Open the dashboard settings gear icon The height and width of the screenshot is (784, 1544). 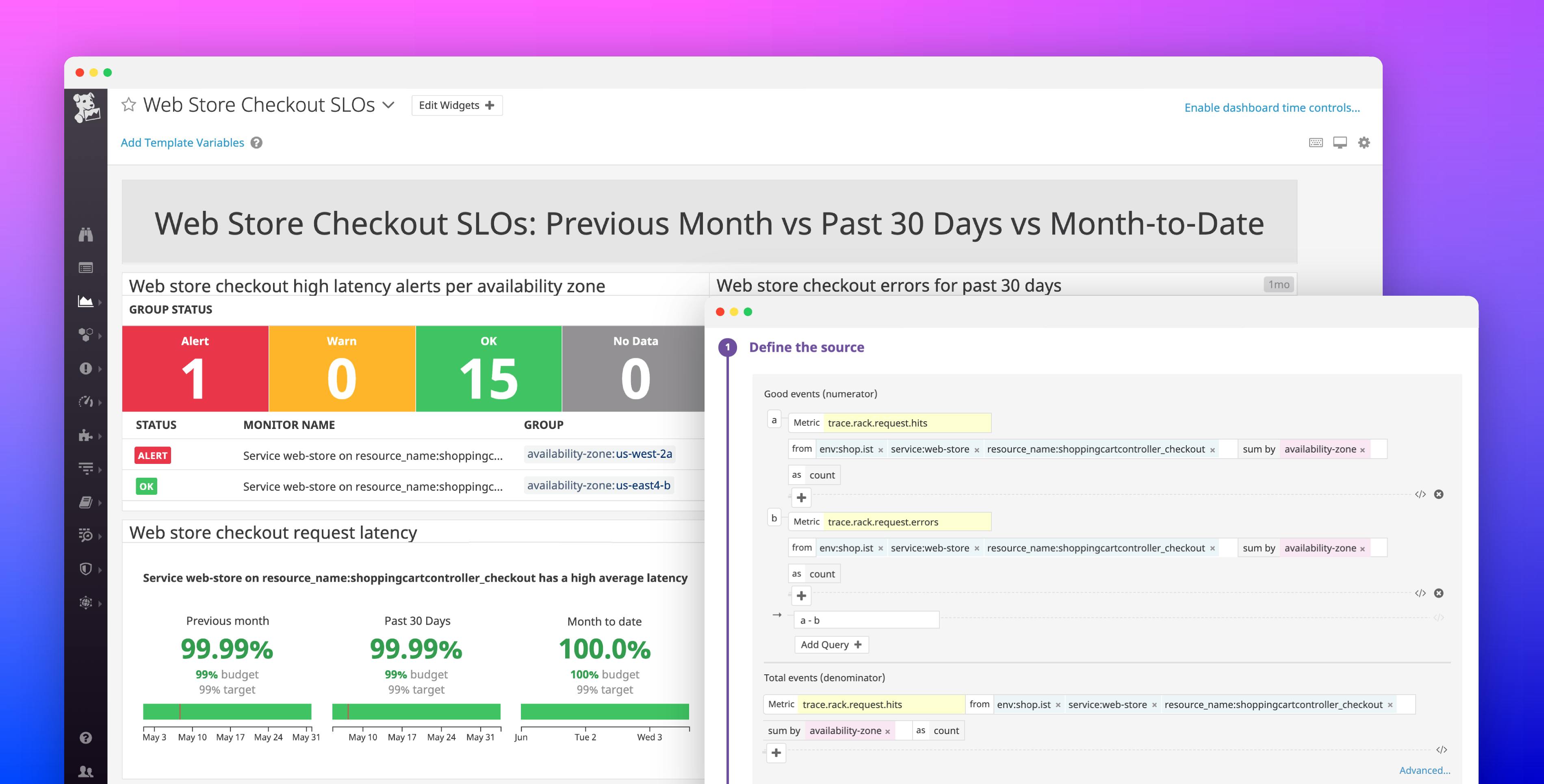tap(1364, 142)
